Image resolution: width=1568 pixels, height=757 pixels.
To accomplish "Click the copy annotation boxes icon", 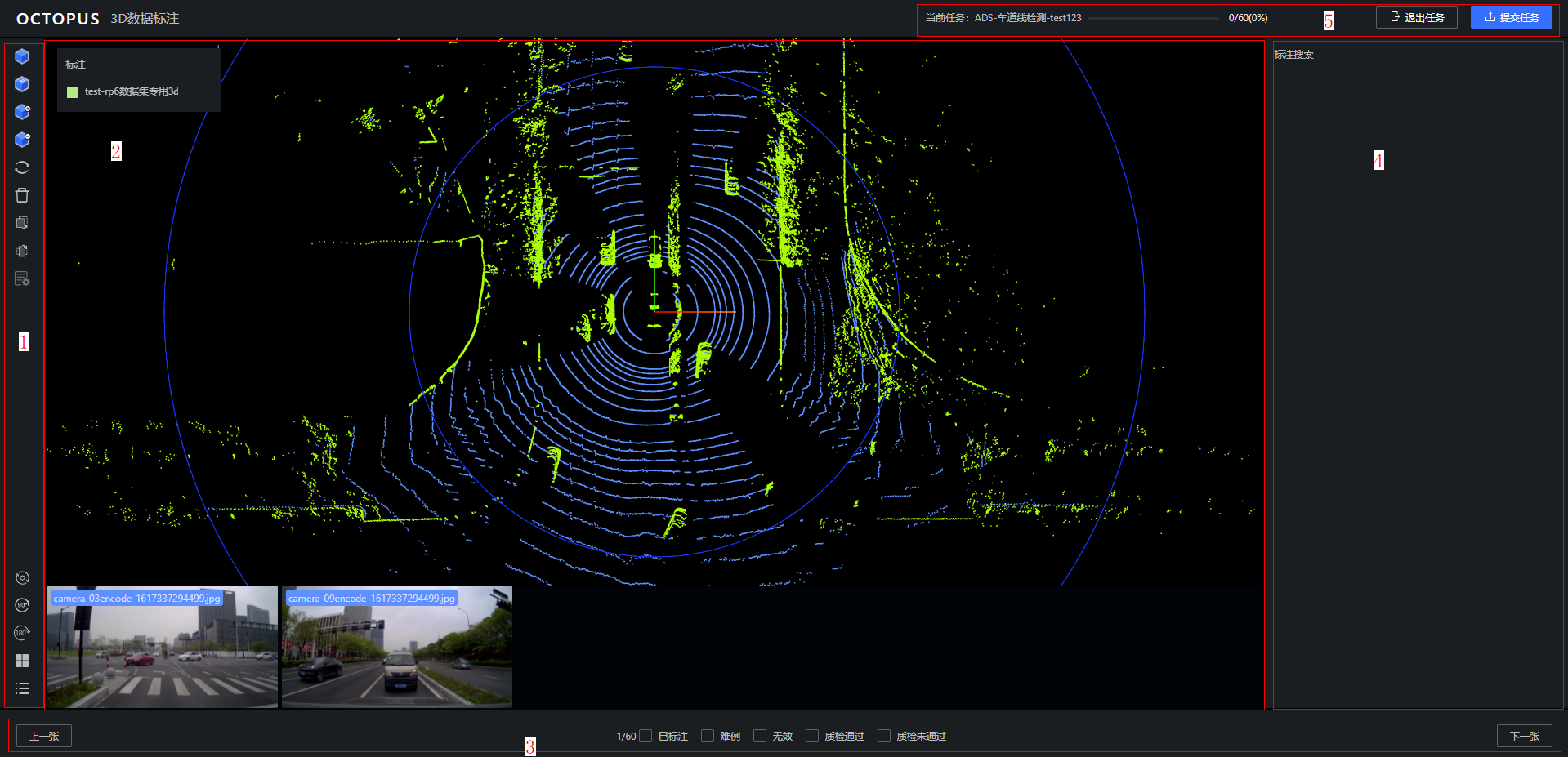I will pos(22,223).
